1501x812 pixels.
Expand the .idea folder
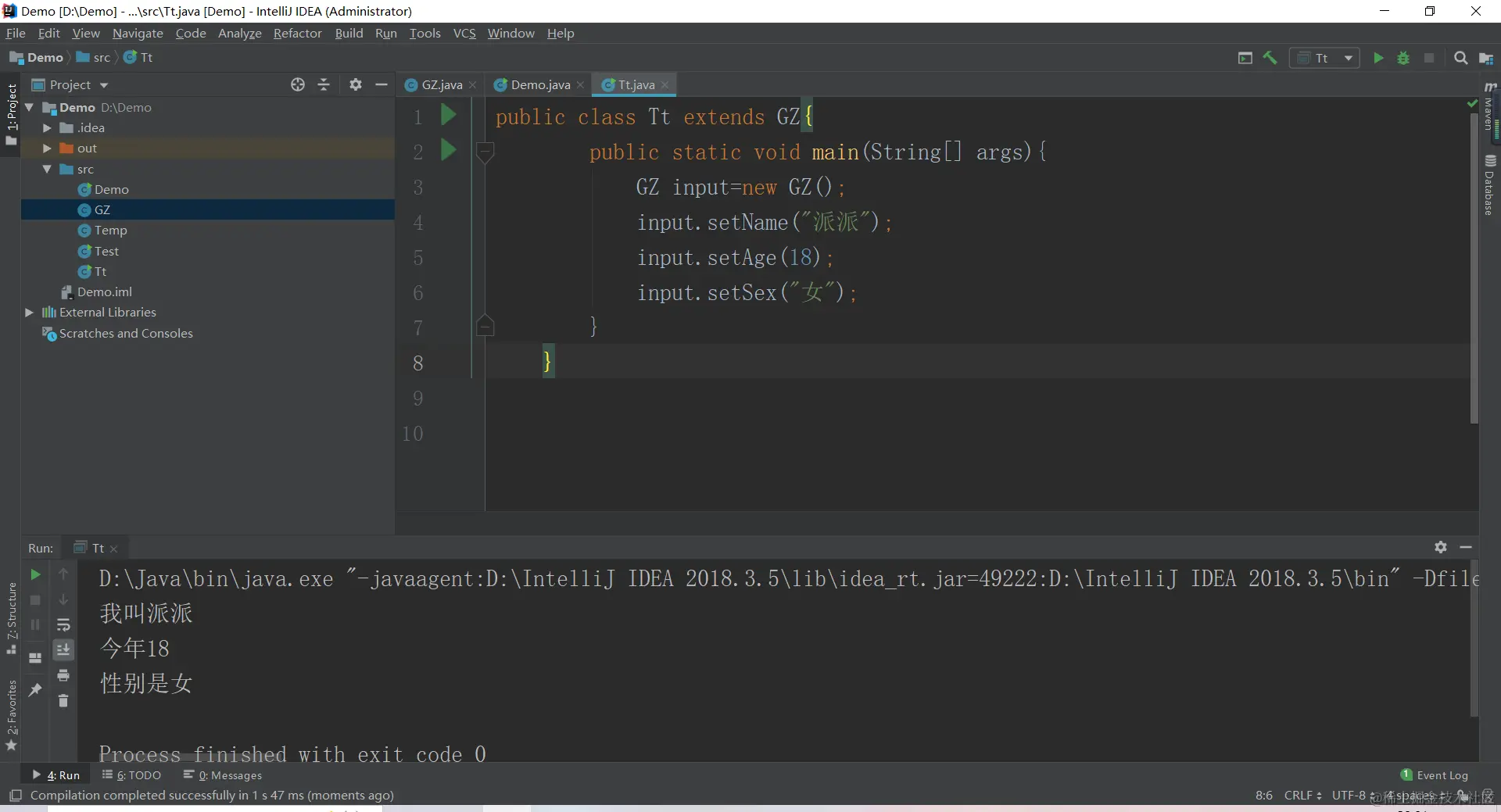pos(47,127)
